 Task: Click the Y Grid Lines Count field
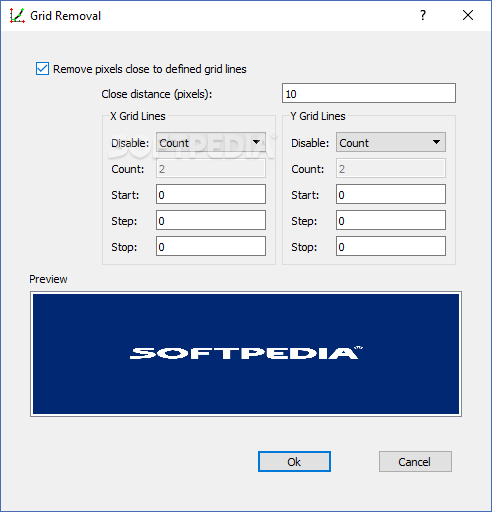tap(391, 168)
